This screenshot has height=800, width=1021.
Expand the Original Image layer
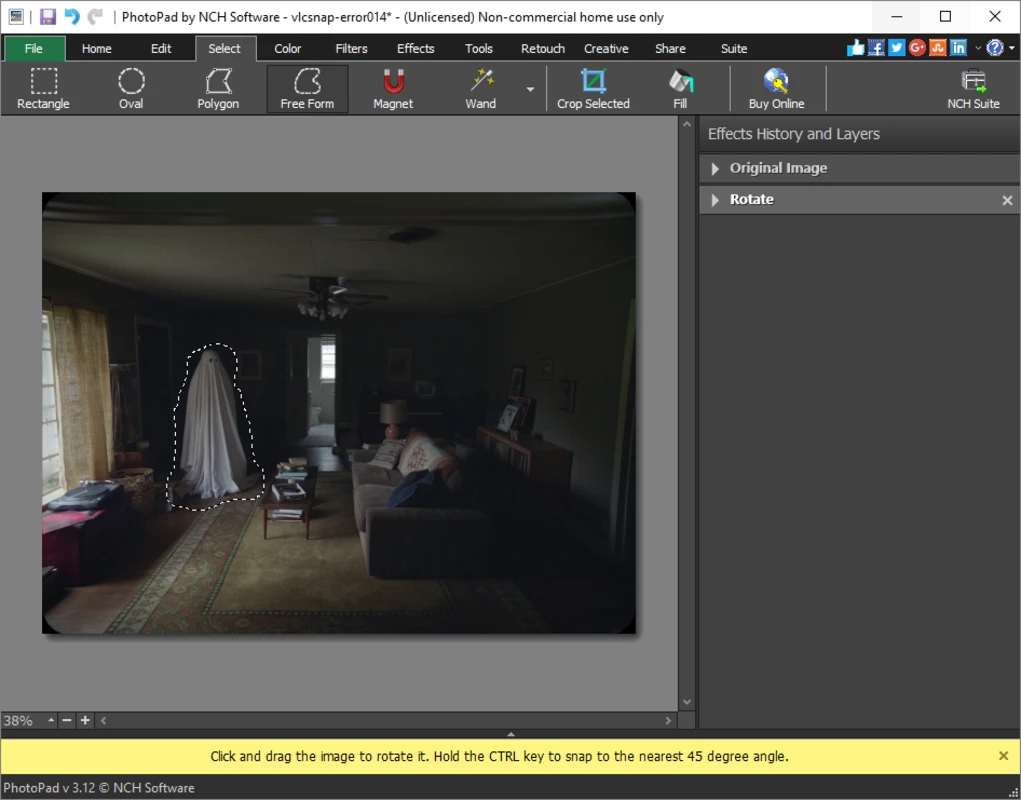tap(715, 169)
